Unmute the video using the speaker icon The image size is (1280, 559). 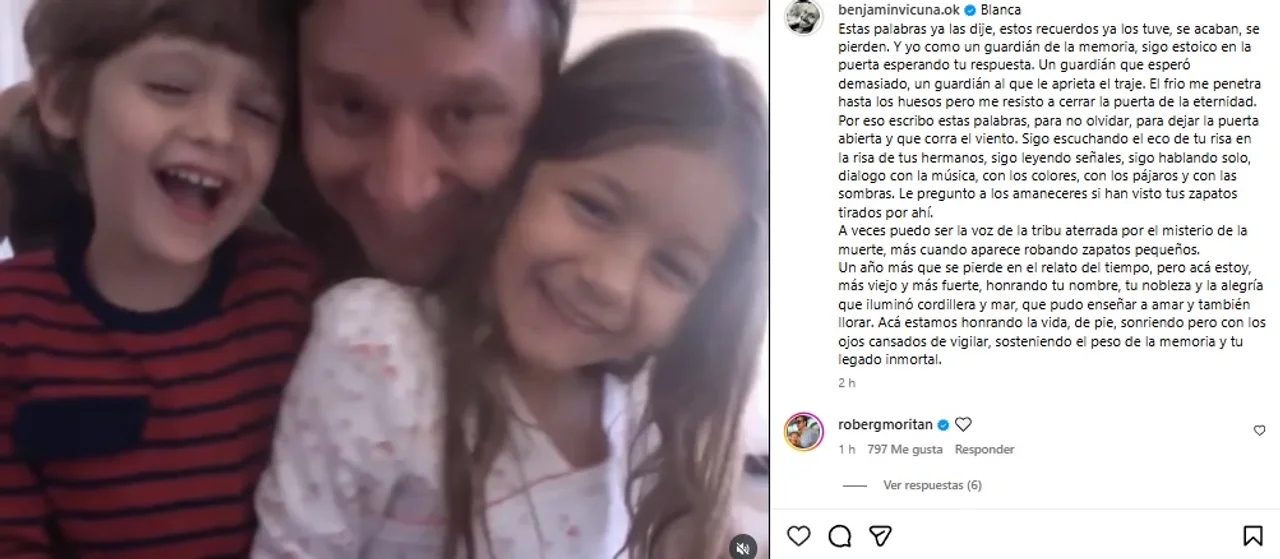pyautogui.click(x=743, y=546)
